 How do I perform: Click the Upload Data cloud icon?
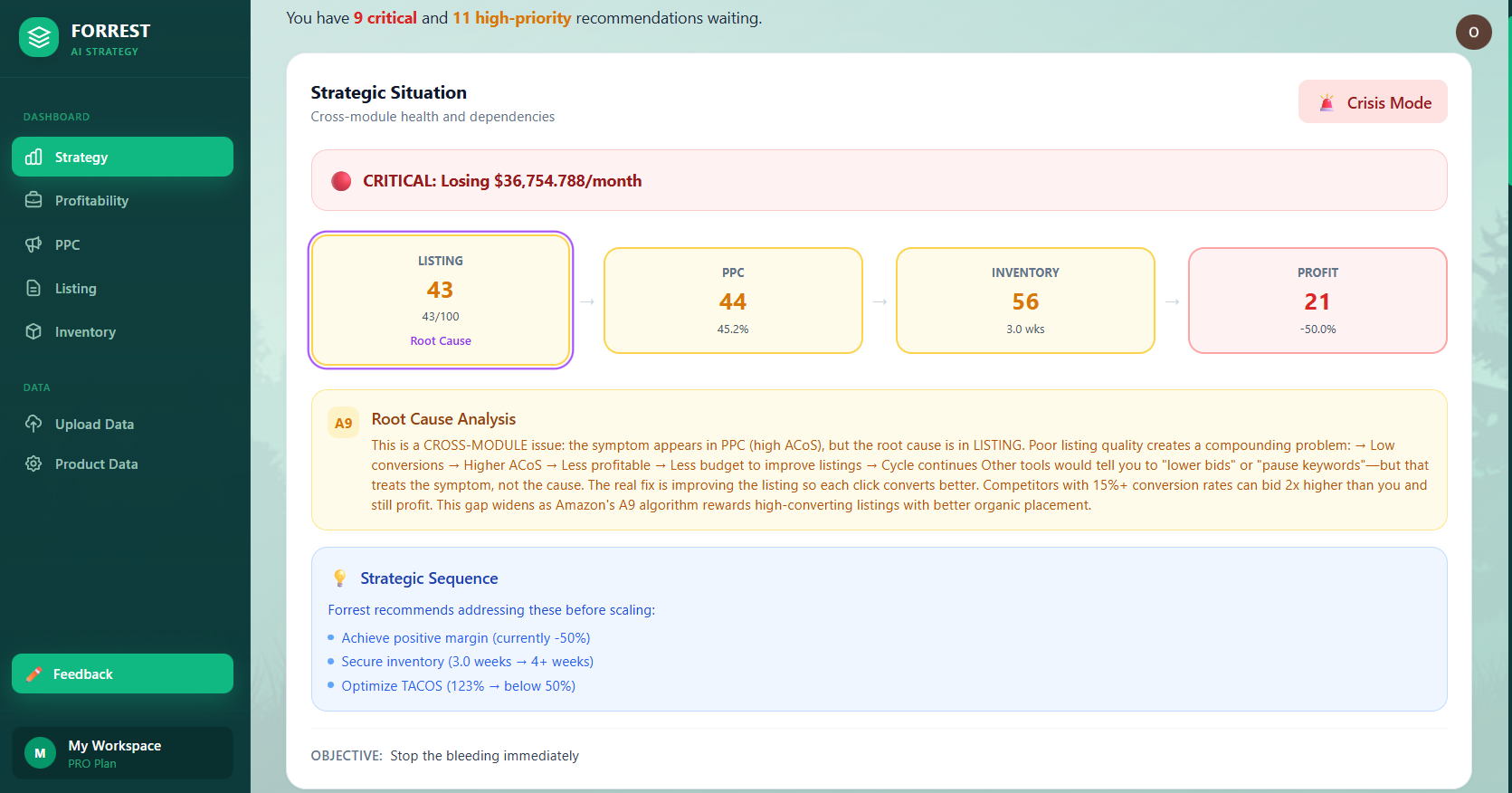pos(33,424)
